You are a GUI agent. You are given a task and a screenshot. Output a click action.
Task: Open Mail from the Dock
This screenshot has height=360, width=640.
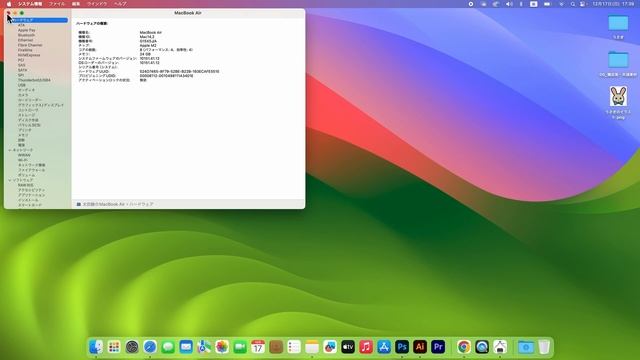click(186, 347)
